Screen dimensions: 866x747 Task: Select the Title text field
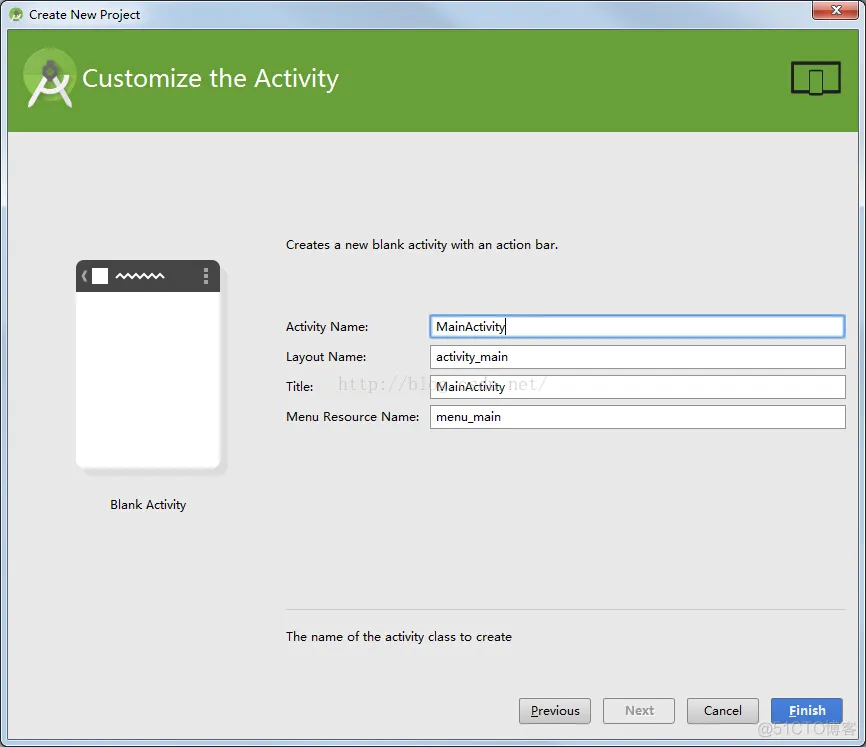[637, 386]
